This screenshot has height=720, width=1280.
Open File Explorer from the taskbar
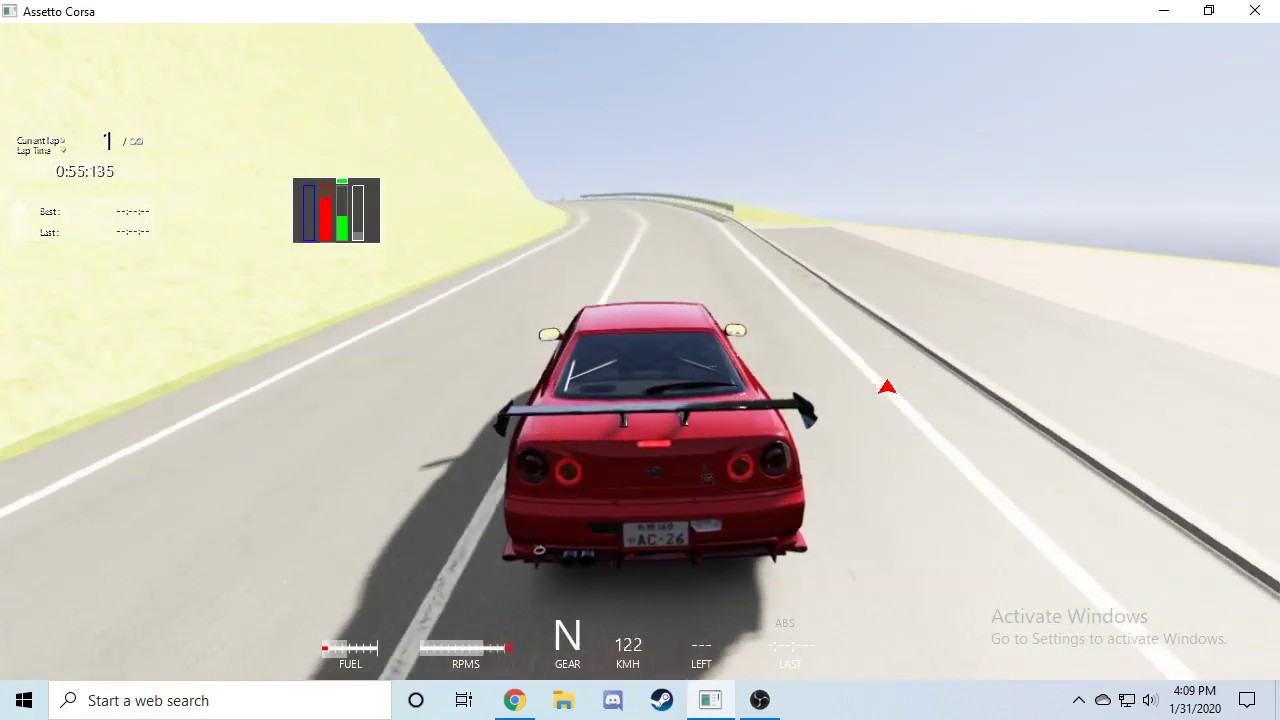click(x=563, y=700)
